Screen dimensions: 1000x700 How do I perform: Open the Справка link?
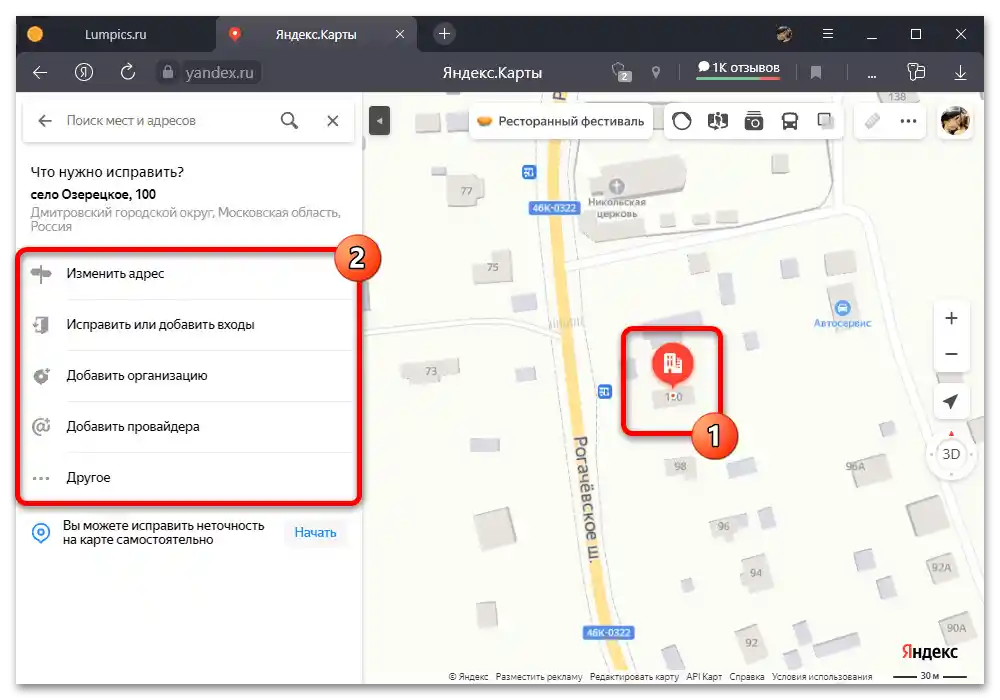(747, 676)
